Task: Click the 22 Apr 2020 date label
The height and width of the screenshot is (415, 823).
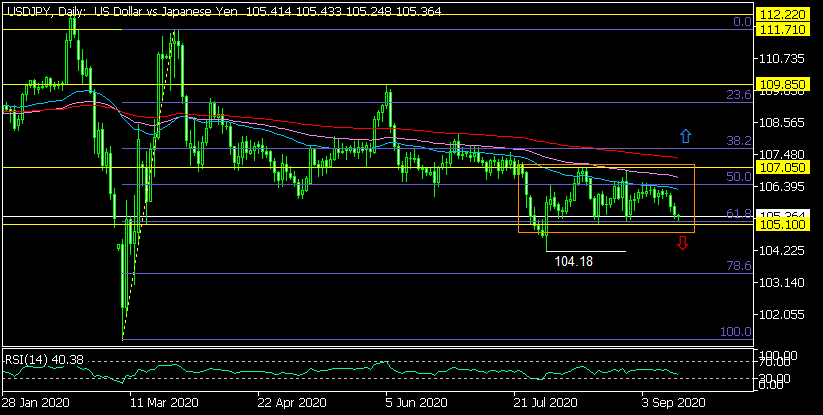Action: pos(292,403)
